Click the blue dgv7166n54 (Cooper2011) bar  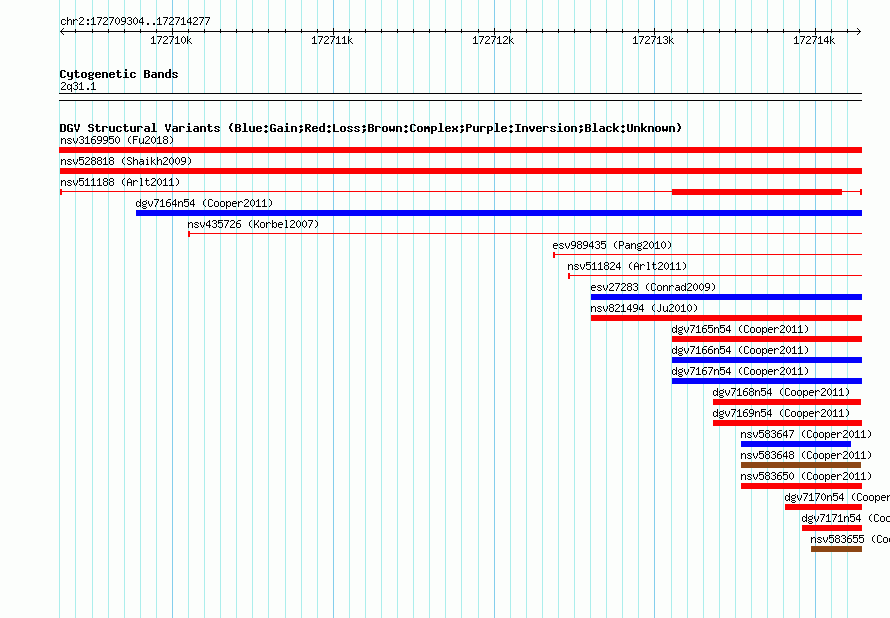[767, 360]
